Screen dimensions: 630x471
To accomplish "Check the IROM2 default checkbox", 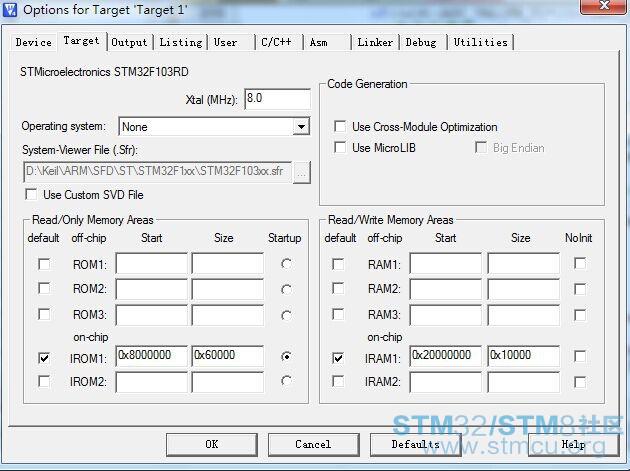I will point(44,381).
